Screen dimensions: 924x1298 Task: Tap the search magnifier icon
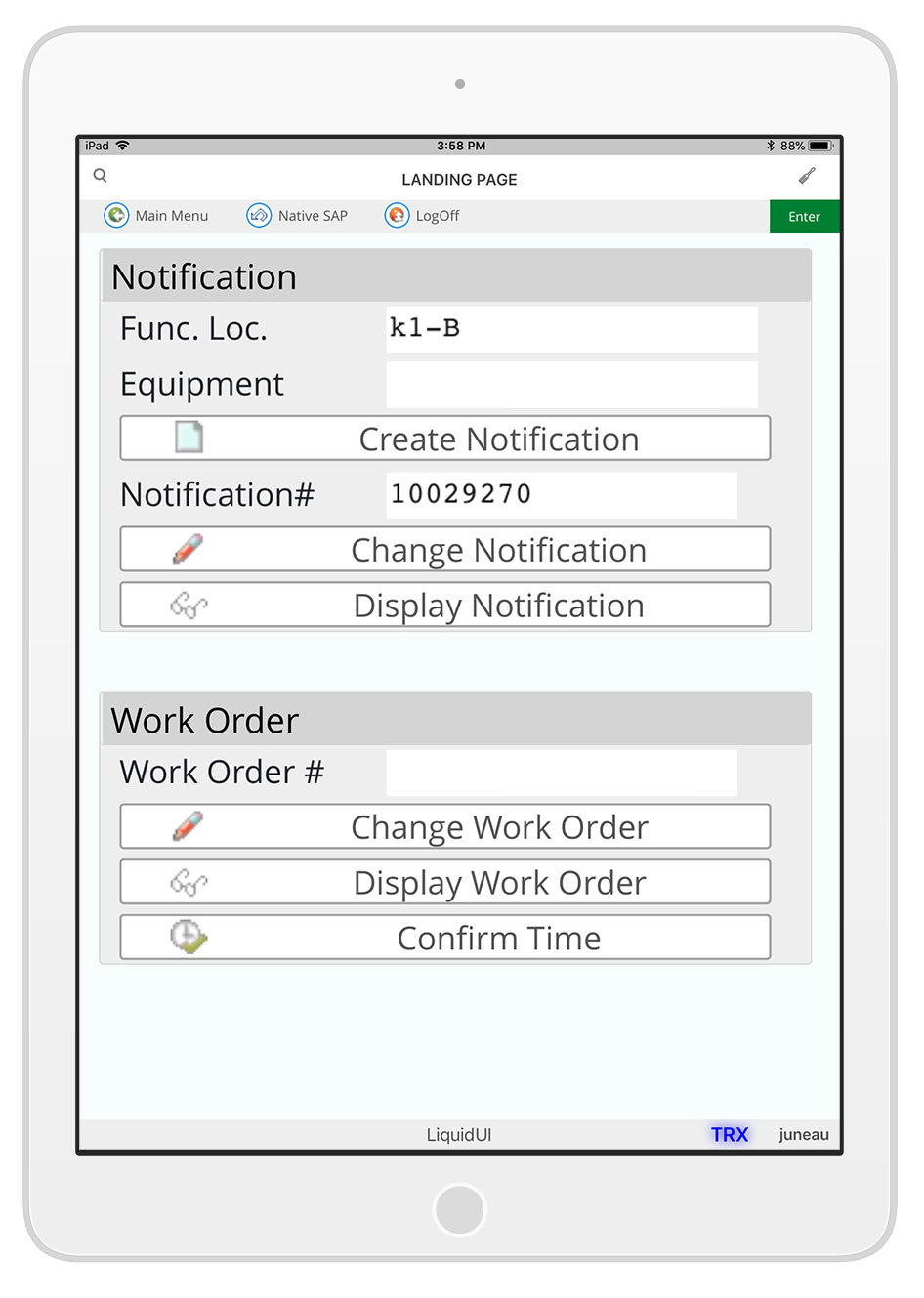pos(100,176)
